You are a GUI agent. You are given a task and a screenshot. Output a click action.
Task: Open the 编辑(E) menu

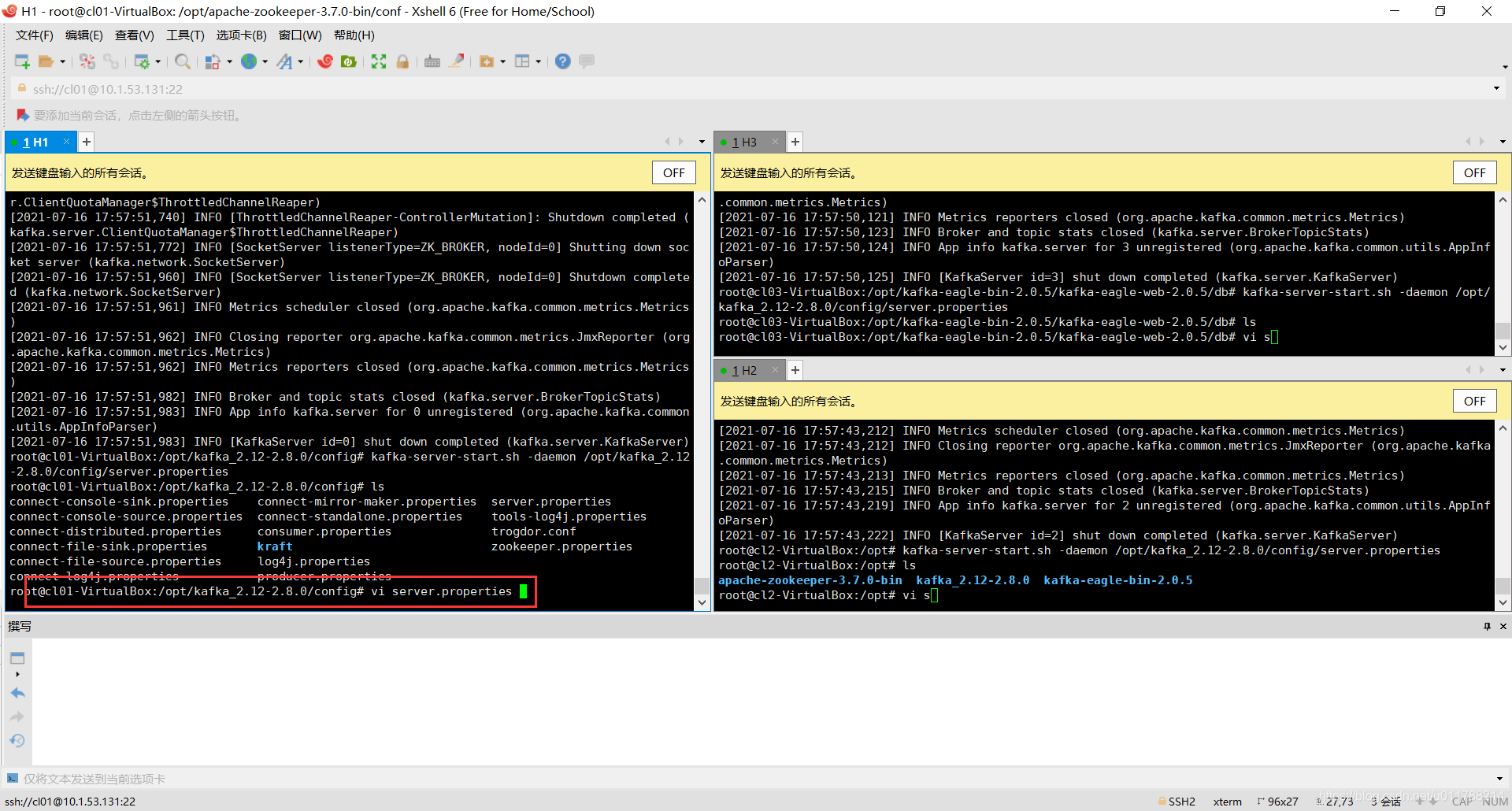[84, 35]
